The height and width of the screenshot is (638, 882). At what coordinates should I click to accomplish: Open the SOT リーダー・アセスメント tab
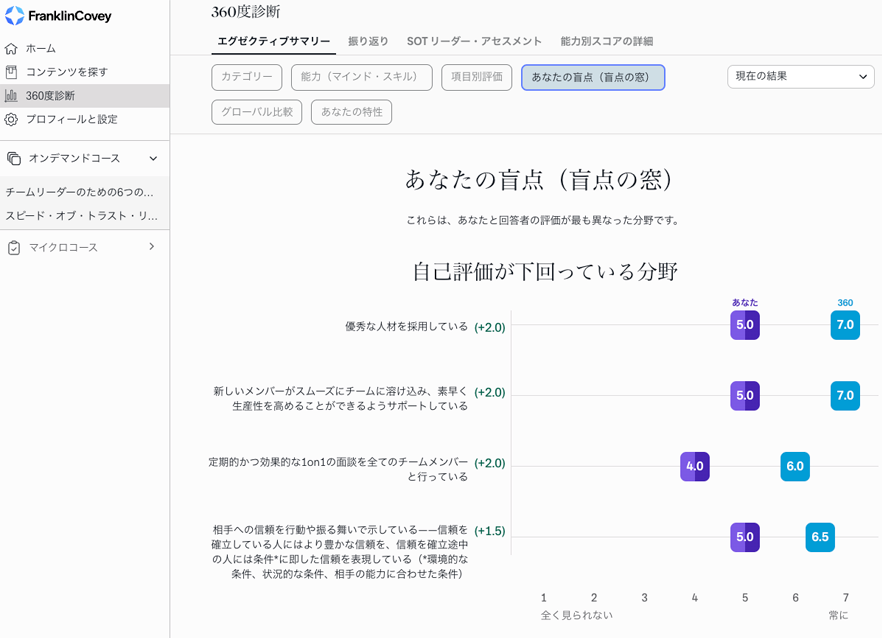tap(474, 41)
